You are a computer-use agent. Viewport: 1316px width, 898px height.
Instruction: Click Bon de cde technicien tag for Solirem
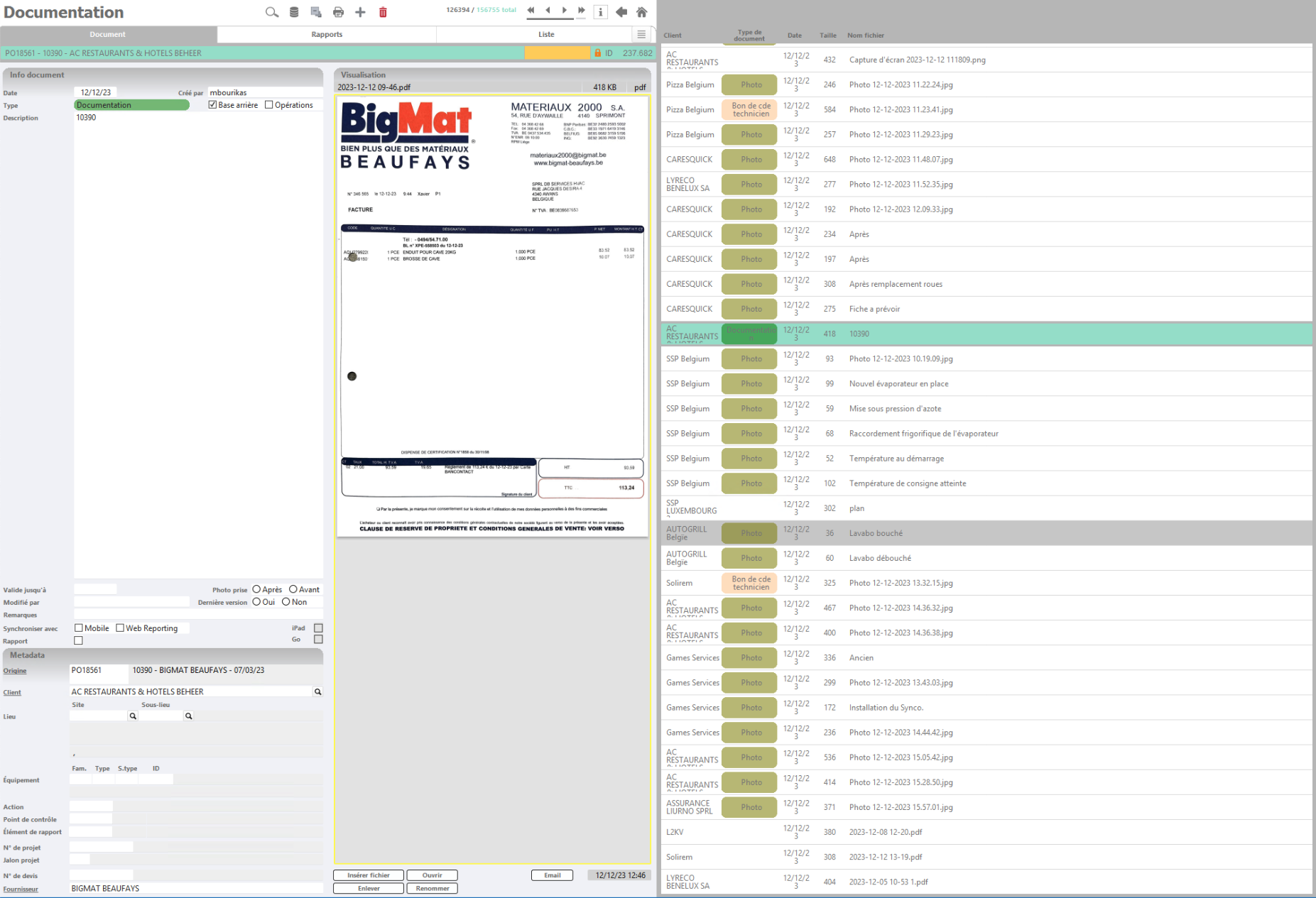point(751,583)
